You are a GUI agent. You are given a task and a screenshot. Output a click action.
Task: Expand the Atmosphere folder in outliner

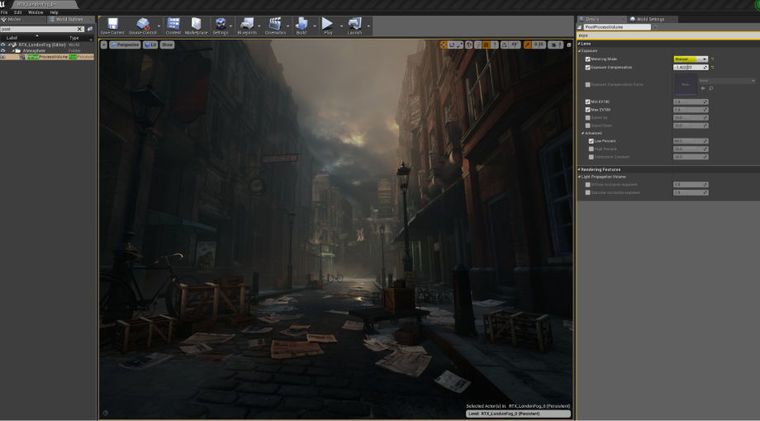[x=13, y=50]
